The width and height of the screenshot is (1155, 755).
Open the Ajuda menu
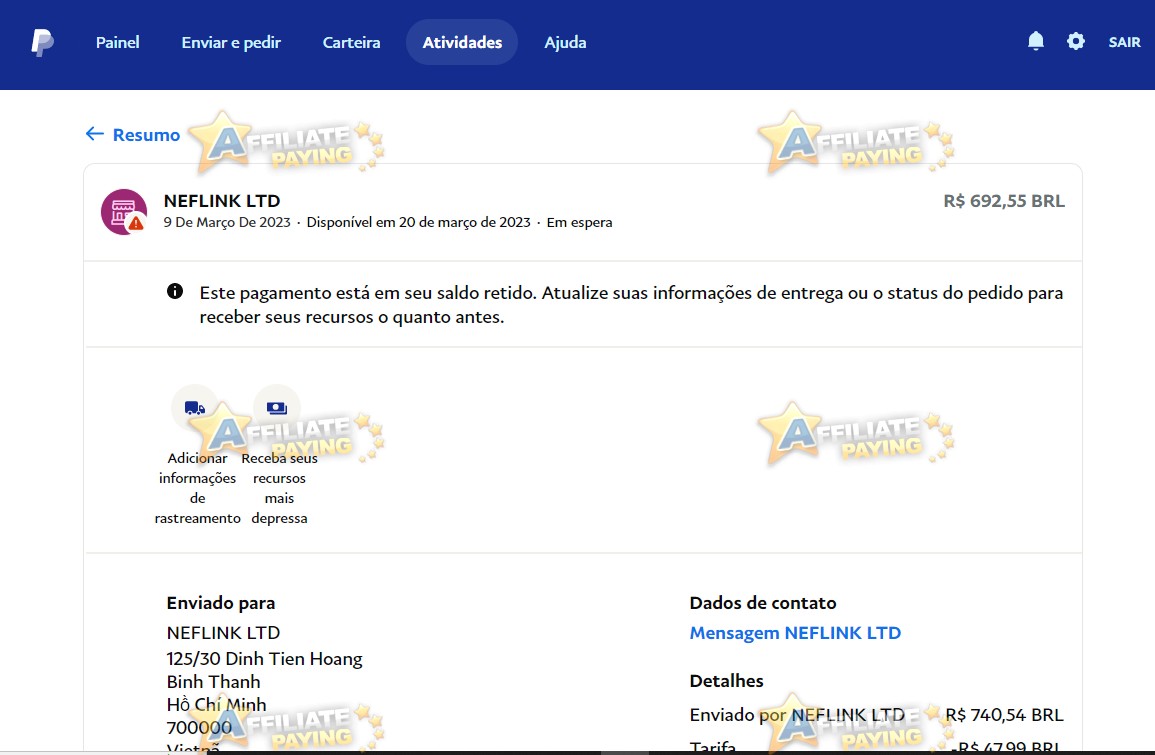565,43
